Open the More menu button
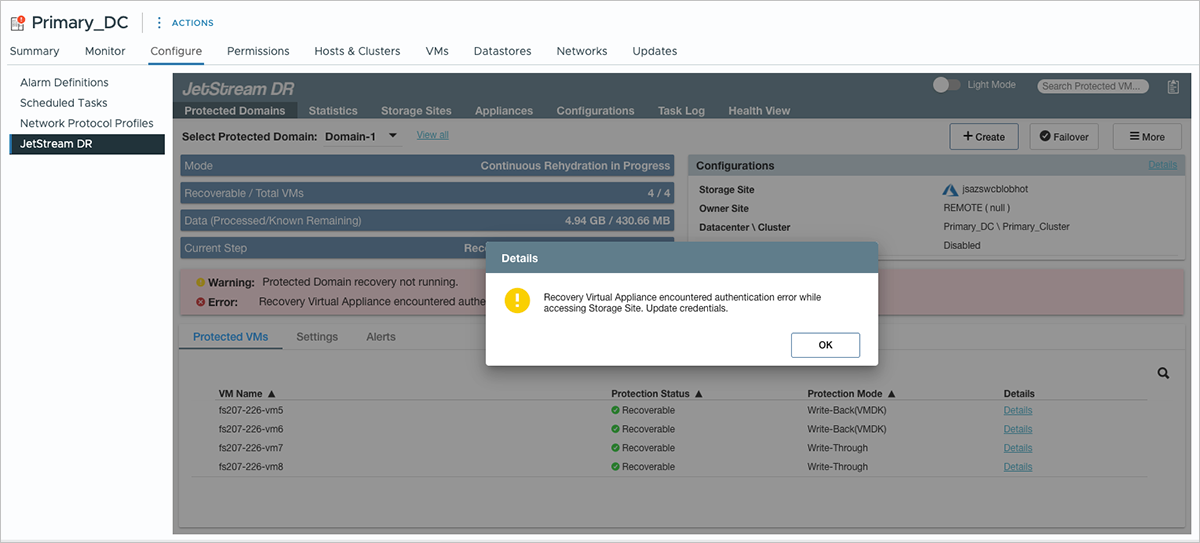The height and width of the screenshot is (543, 1200). [x=1145, y=137]
